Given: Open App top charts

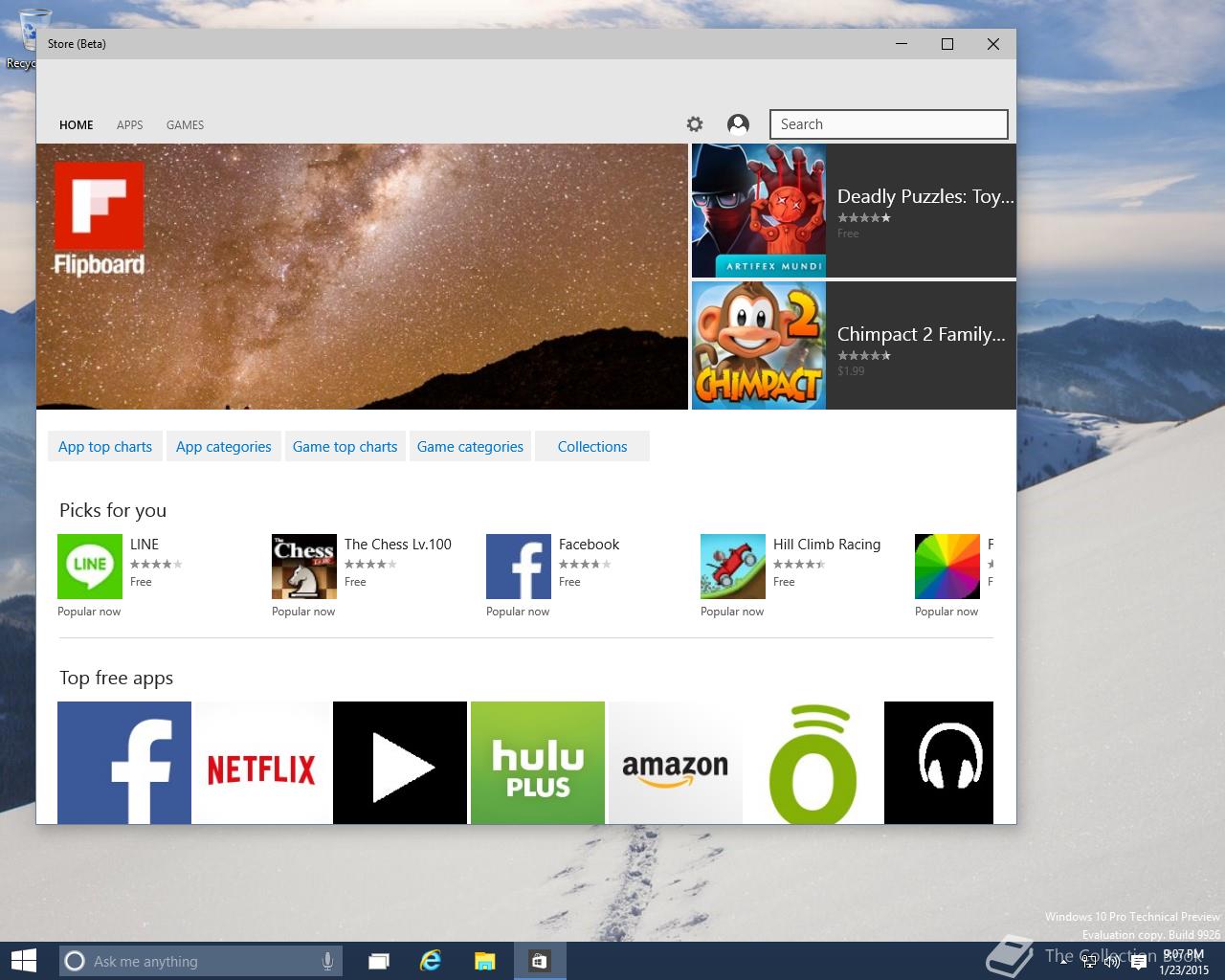Looking at the screenshot, I should (x=105, y=446).
